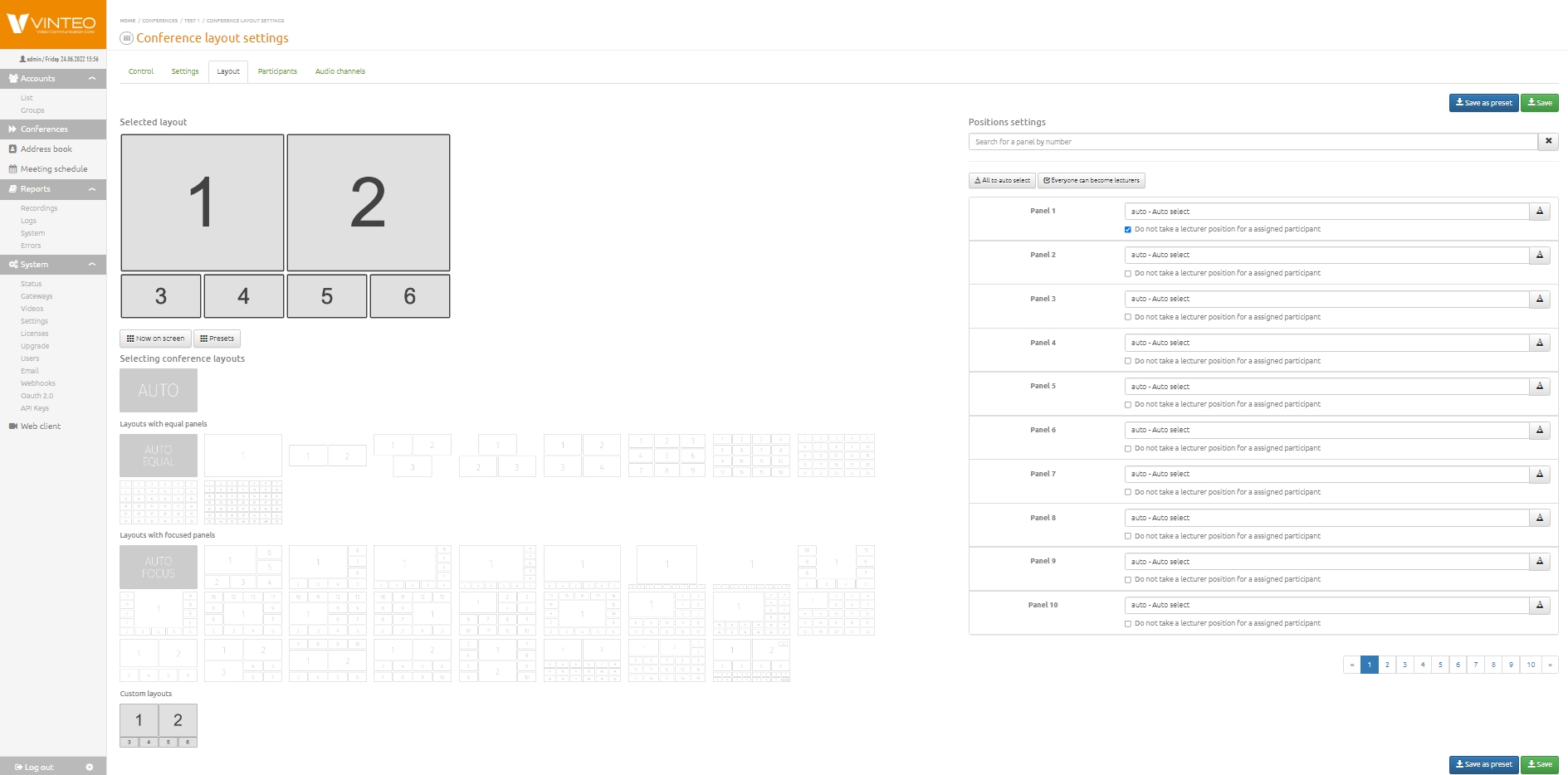Check the Panel 3 lecturer position checkbox
Viewport: 1568px width, 775px height.
click(1128, 317)
